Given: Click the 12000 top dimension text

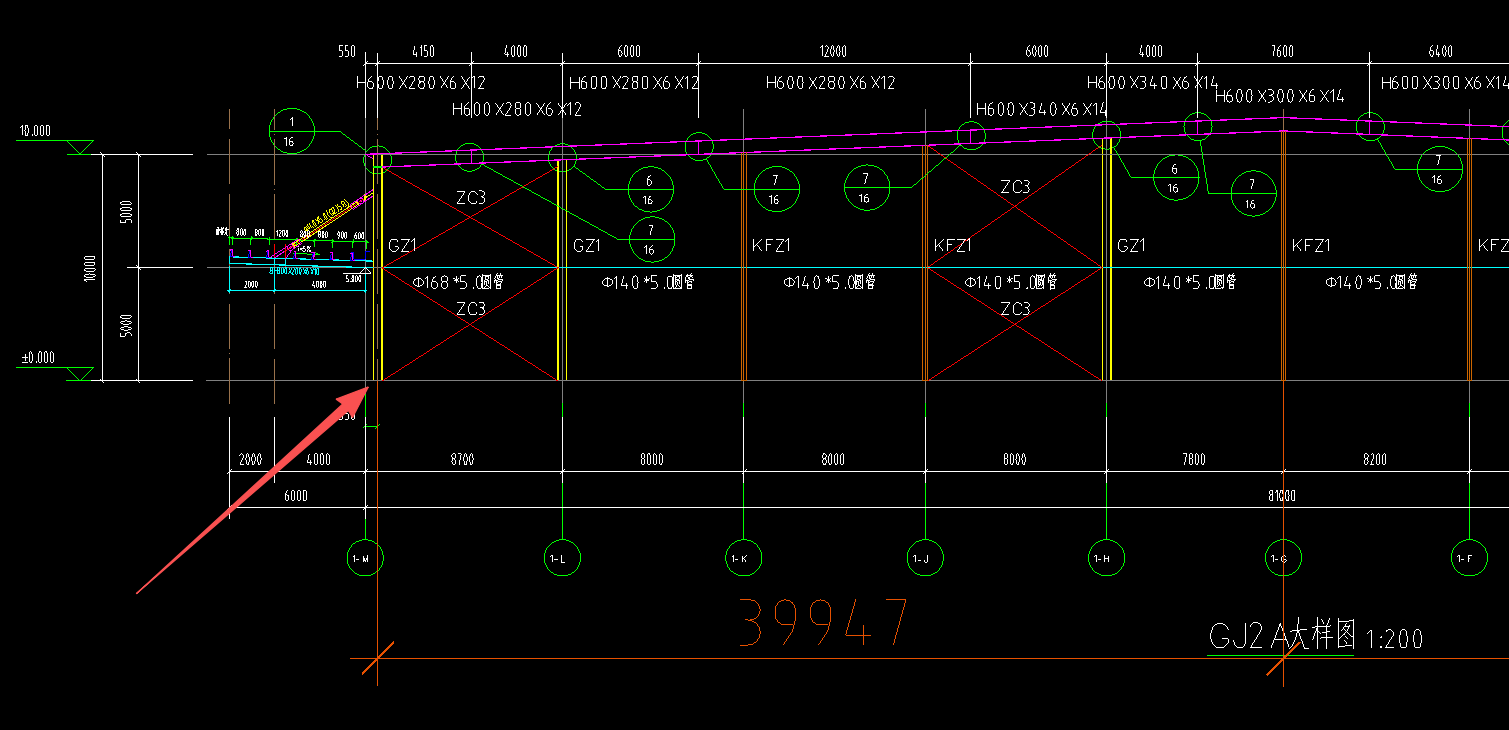Looking at the screenshot, I should pos(832,52).
